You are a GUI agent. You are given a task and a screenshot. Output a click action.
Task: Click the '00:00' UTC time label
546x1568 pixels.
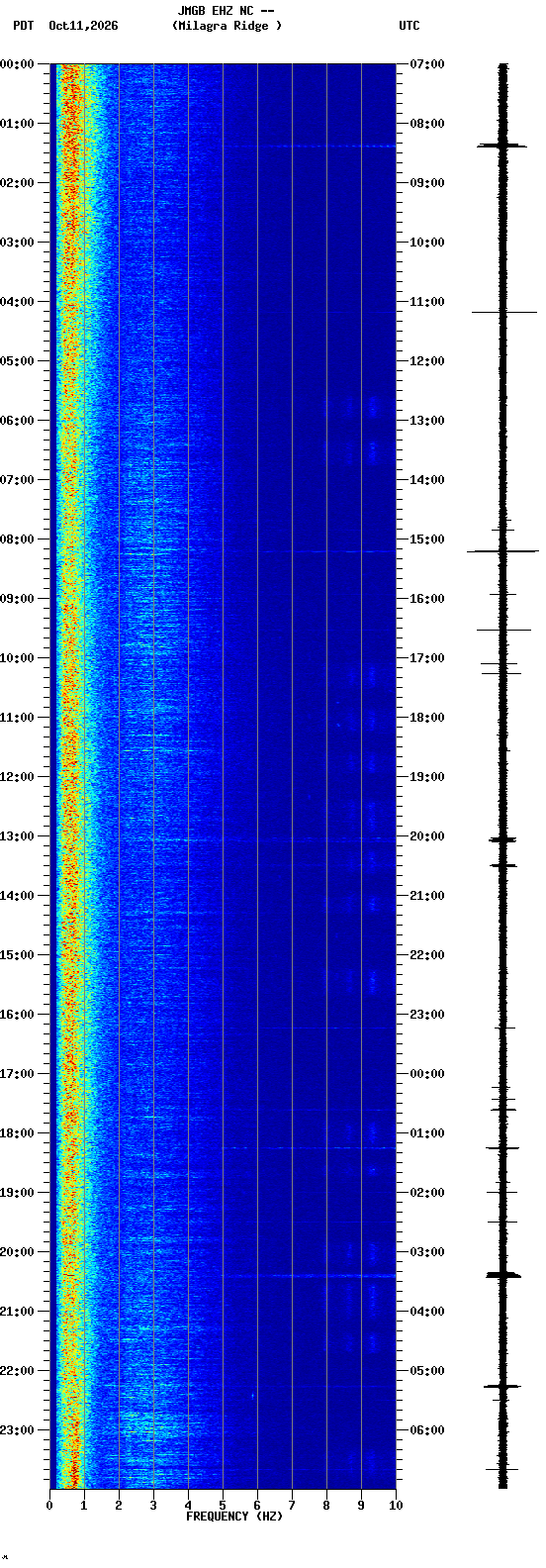click(427, 1074)
